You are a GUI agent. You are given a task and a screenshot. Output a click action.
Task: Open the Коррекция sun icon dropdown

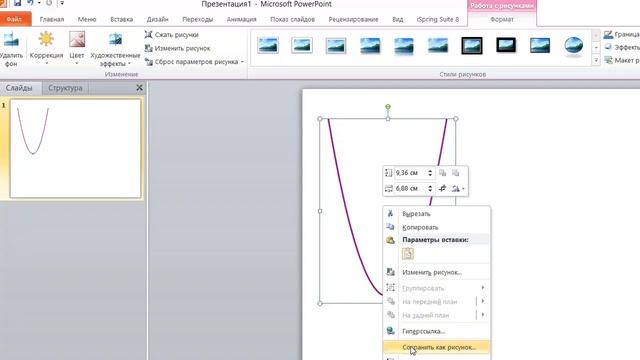(x=46, y=49)
